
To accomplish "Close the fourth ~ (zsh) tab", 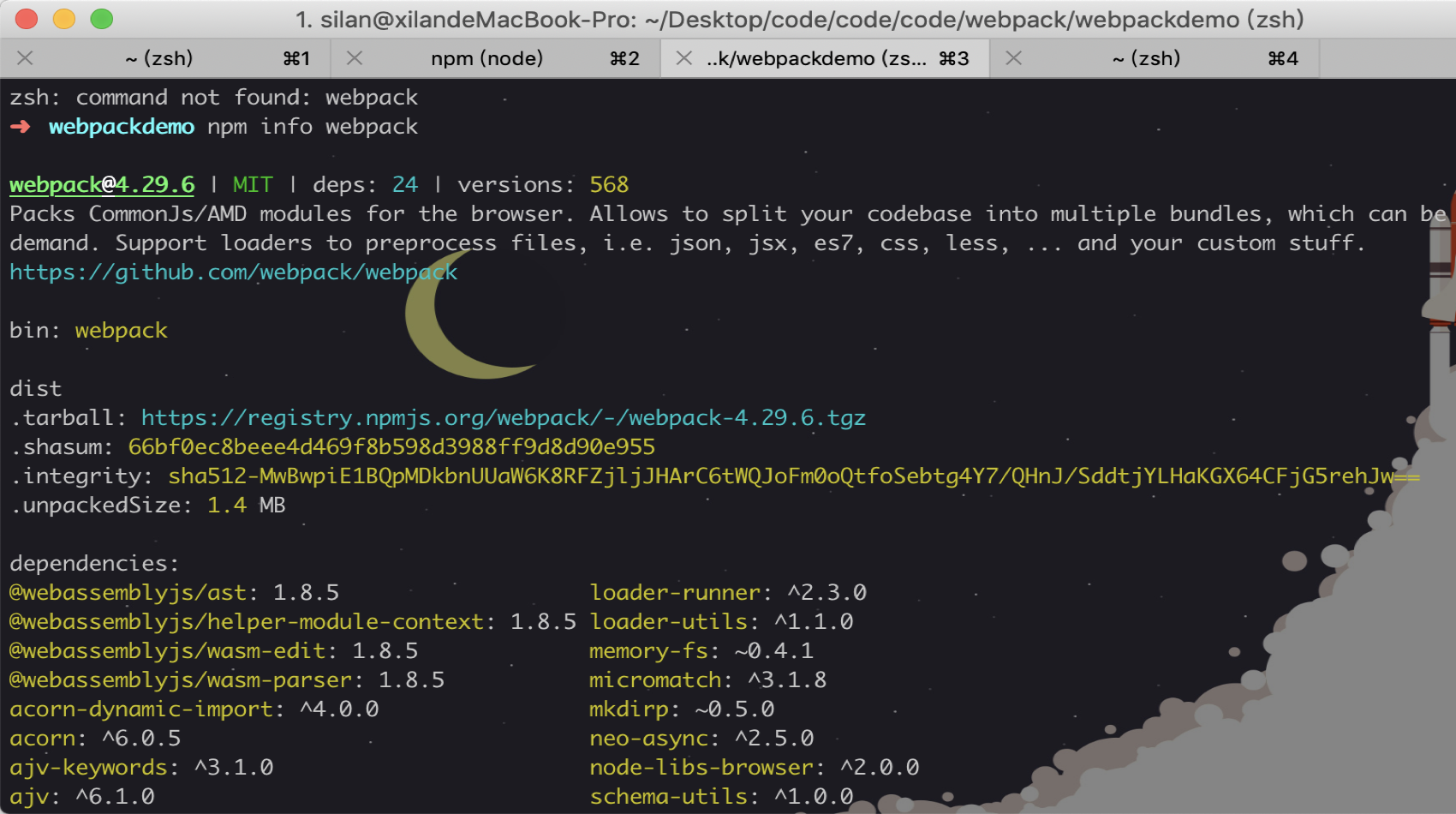I will pyautogui.click(x=1013, y=58).
